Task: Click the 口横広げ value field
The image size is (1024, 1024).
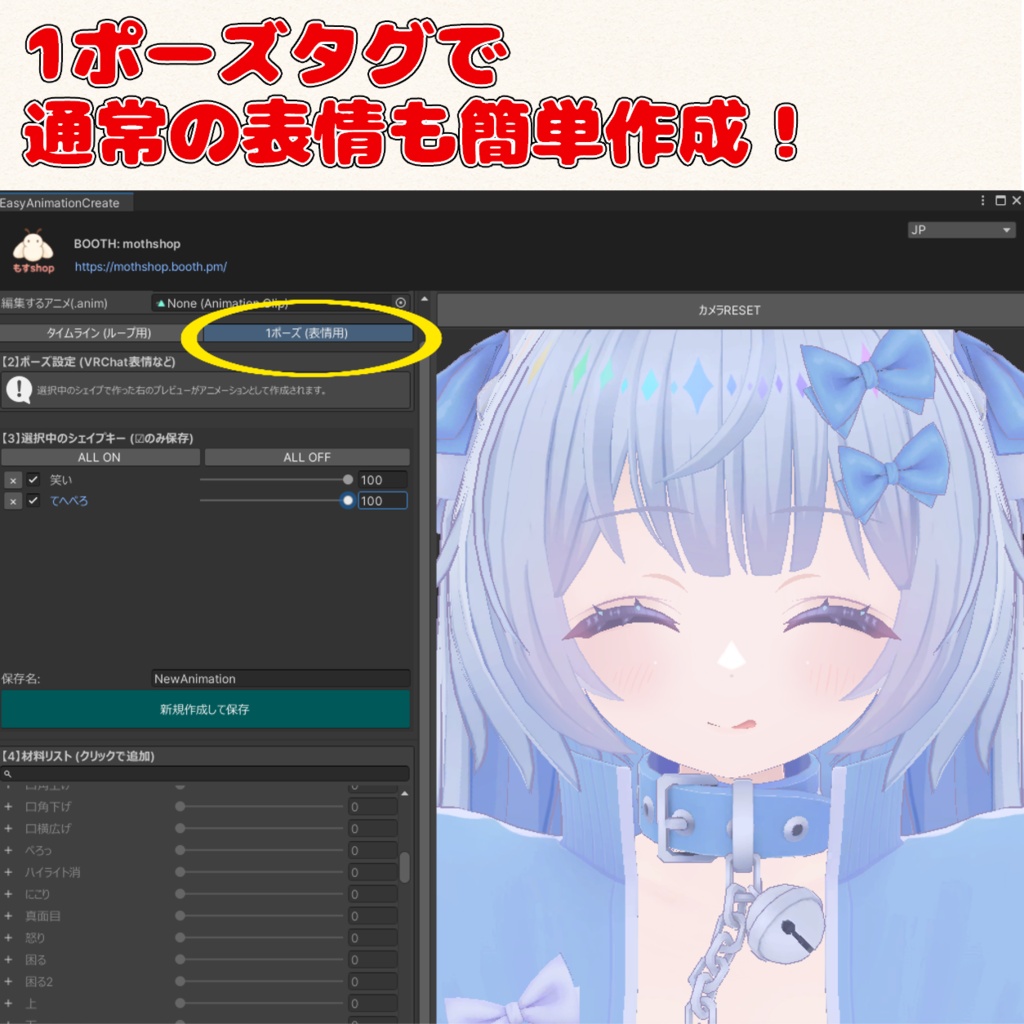Action: tap(373, 829)
